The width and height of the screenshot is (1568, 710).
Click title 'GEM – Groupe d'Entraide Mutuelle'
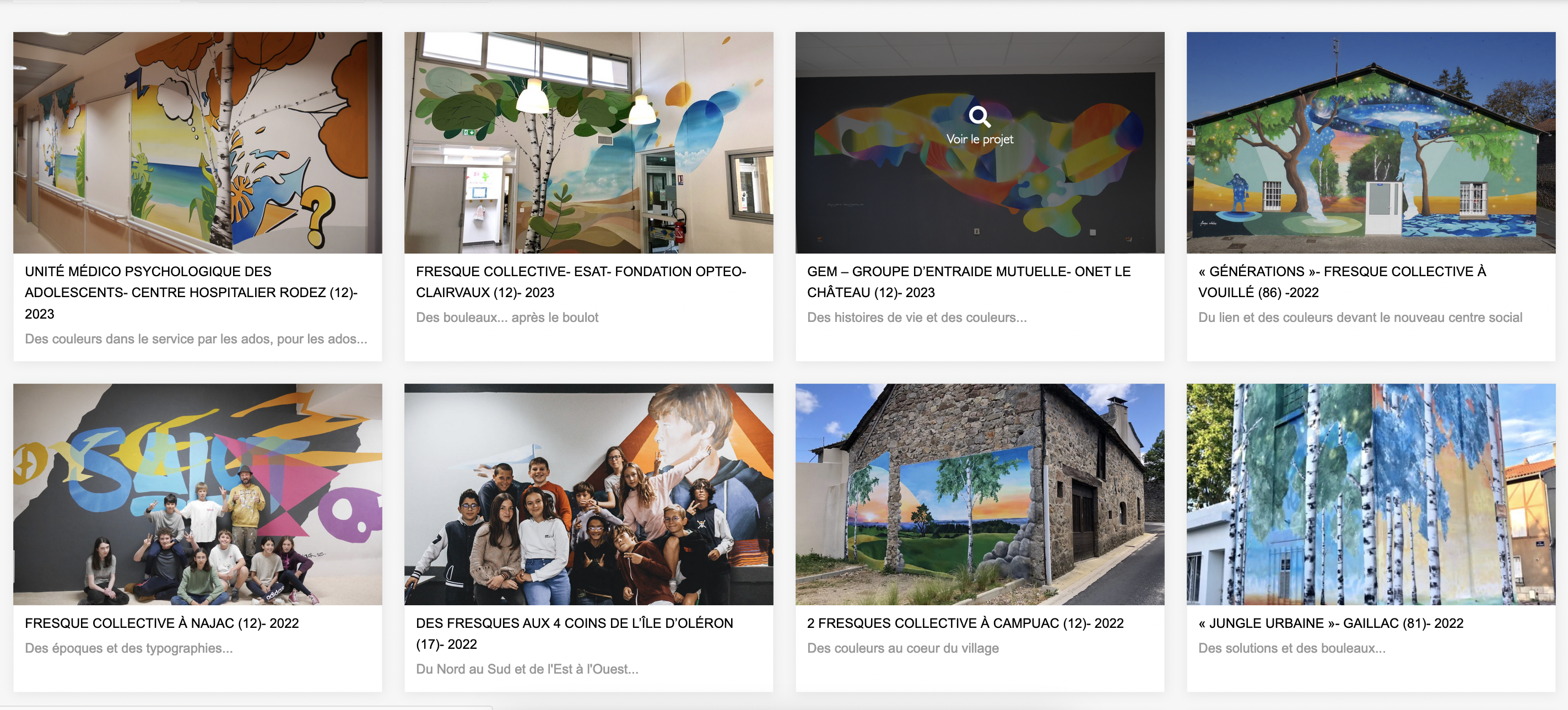(x=969, y=282)
